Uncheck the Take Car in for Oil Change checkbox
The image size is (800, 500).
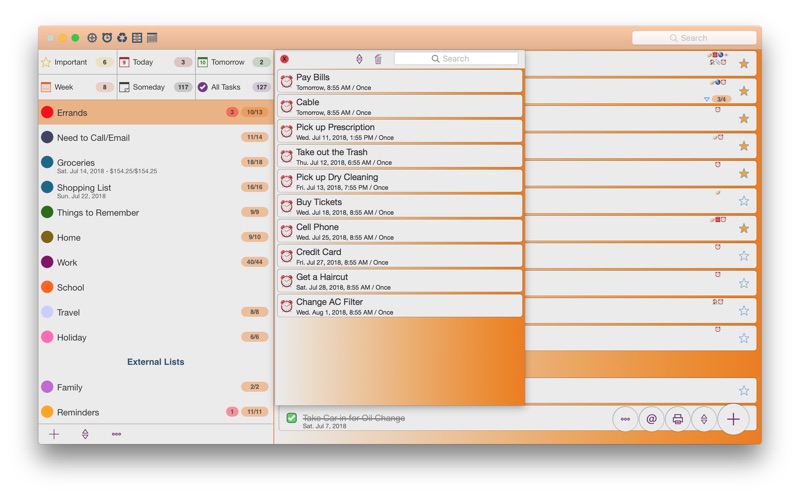291,418
